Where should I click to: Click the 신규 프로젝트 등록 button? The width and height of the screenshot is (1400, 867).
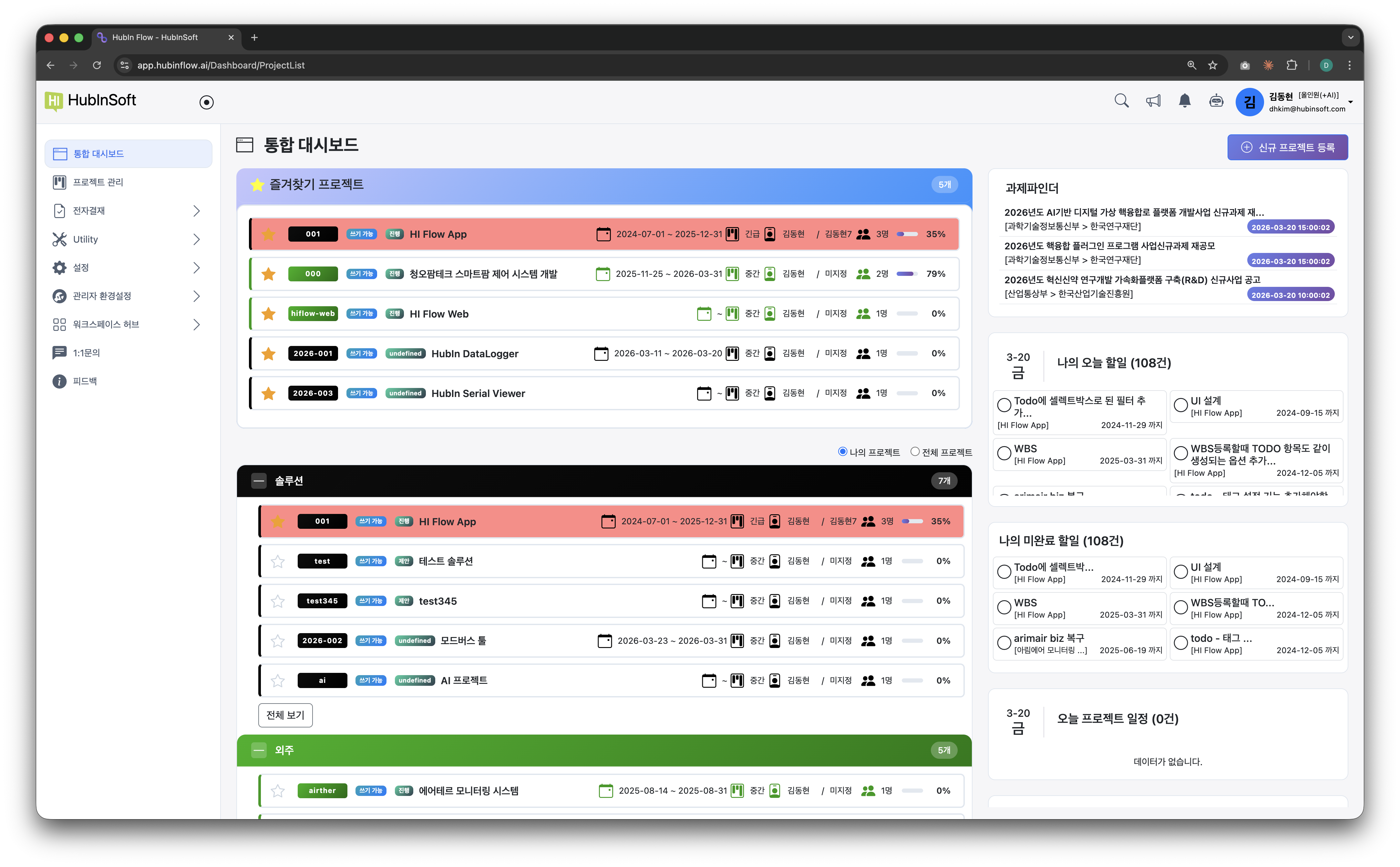coord(1287,147)
